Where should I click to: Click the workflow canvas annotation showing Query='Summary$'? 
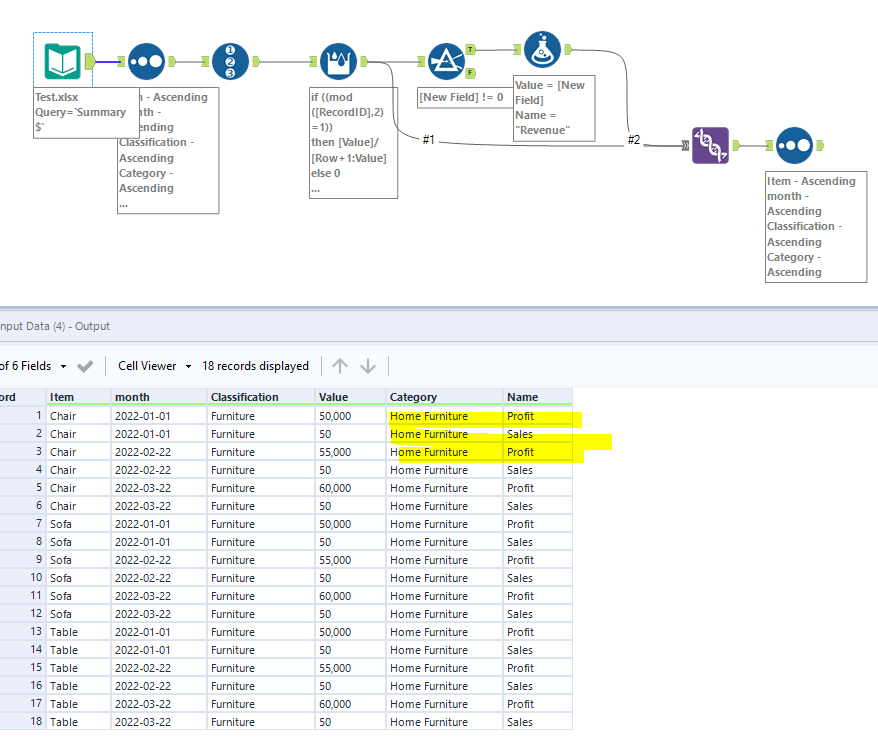pyautogui.click(x=85, y=110)
